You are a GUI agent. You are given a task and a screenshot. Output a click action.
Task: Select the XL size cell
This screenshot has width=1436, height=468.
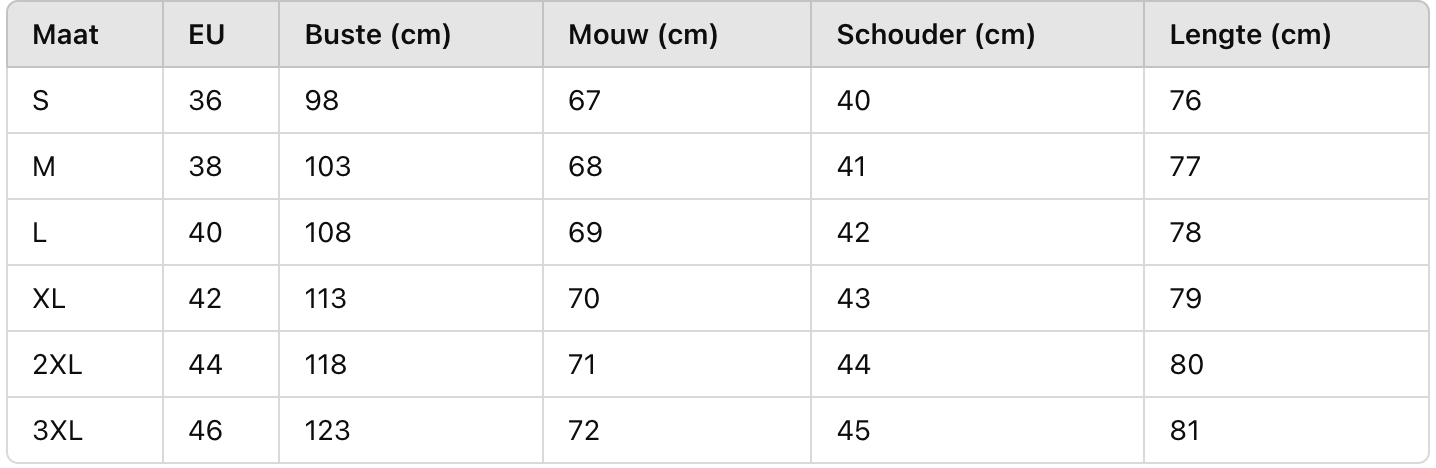click(85, 298)
